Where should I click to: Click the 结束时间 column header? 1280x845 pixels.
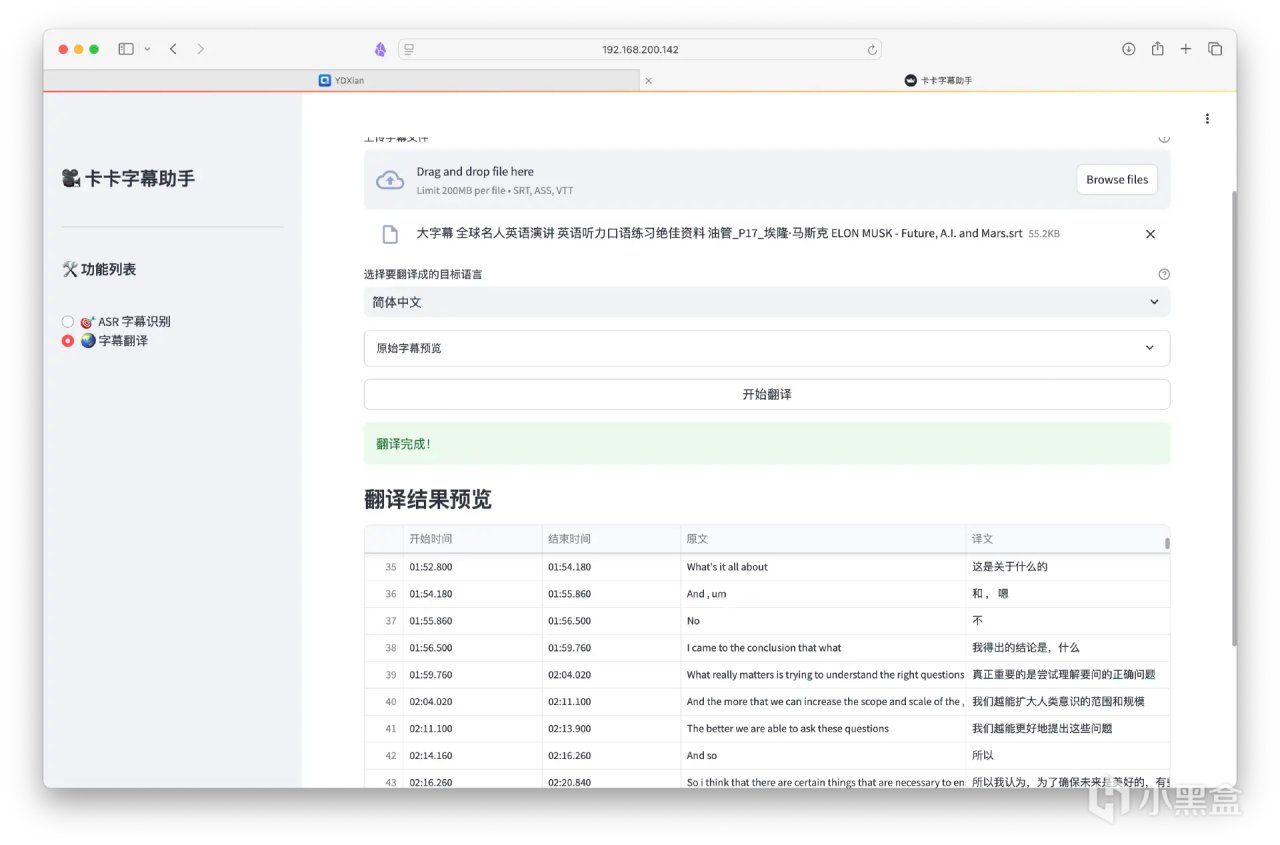click(611, 539)
